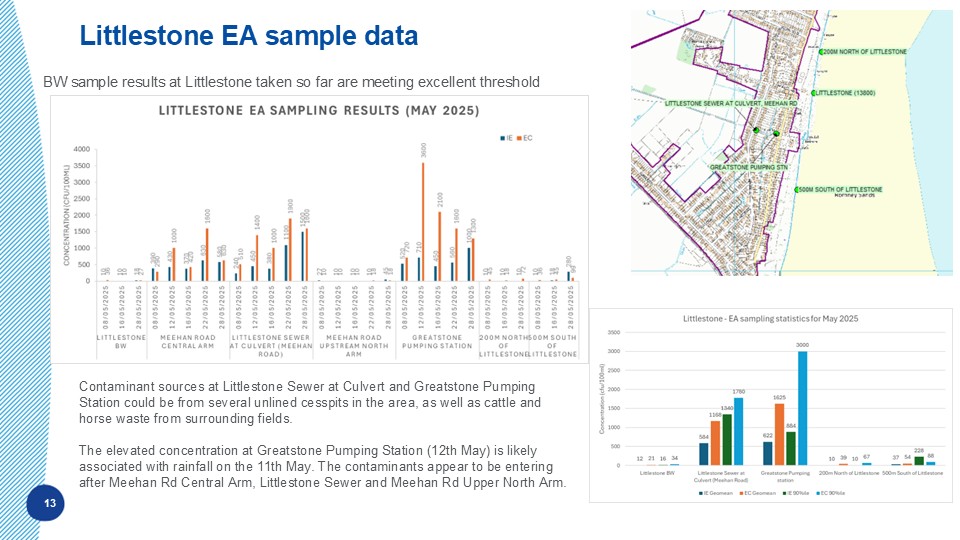Click the paragraph starting 'The elevated concentration at Greatstone'

tap(323, 467)
